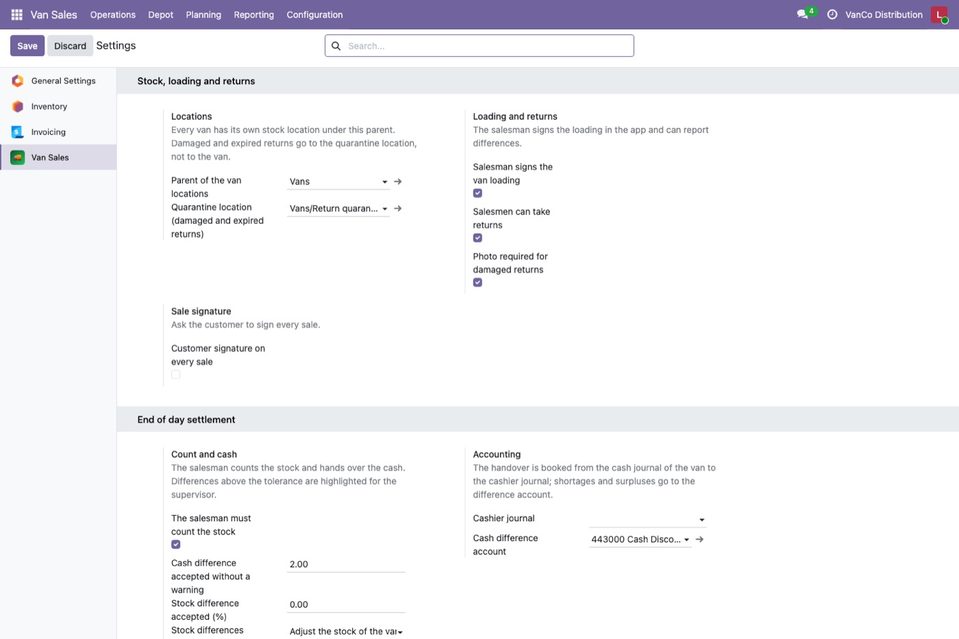Screen dimensions: 959x639
Task: Open the Planning menu
Action: coord(204,15)
